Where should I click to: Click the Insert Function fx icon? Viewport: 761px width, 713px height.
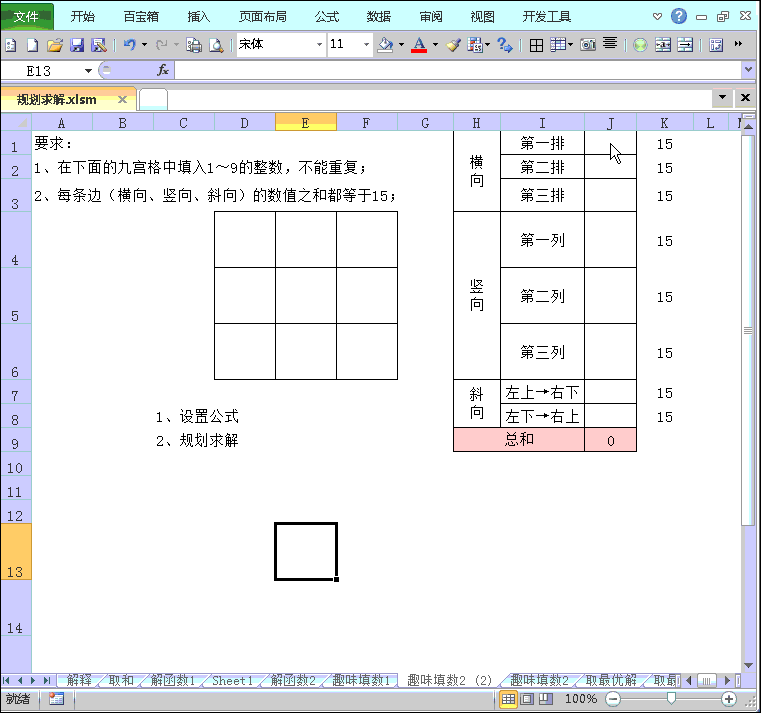tap(163, 70)
